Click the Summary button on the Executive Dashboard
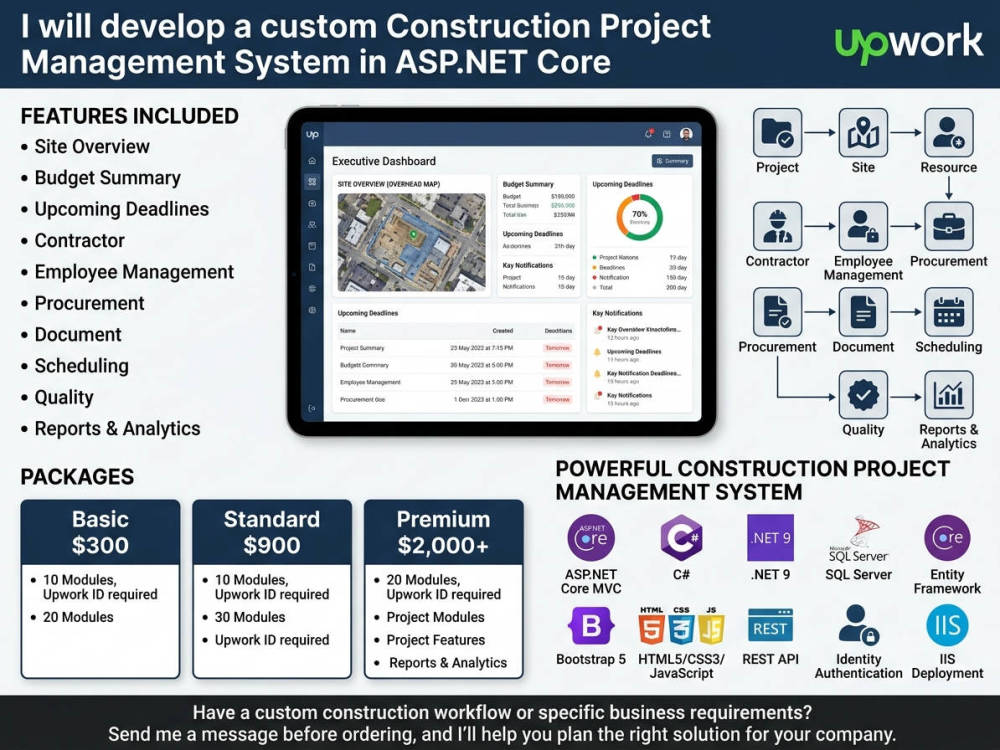 click(672, 161)
